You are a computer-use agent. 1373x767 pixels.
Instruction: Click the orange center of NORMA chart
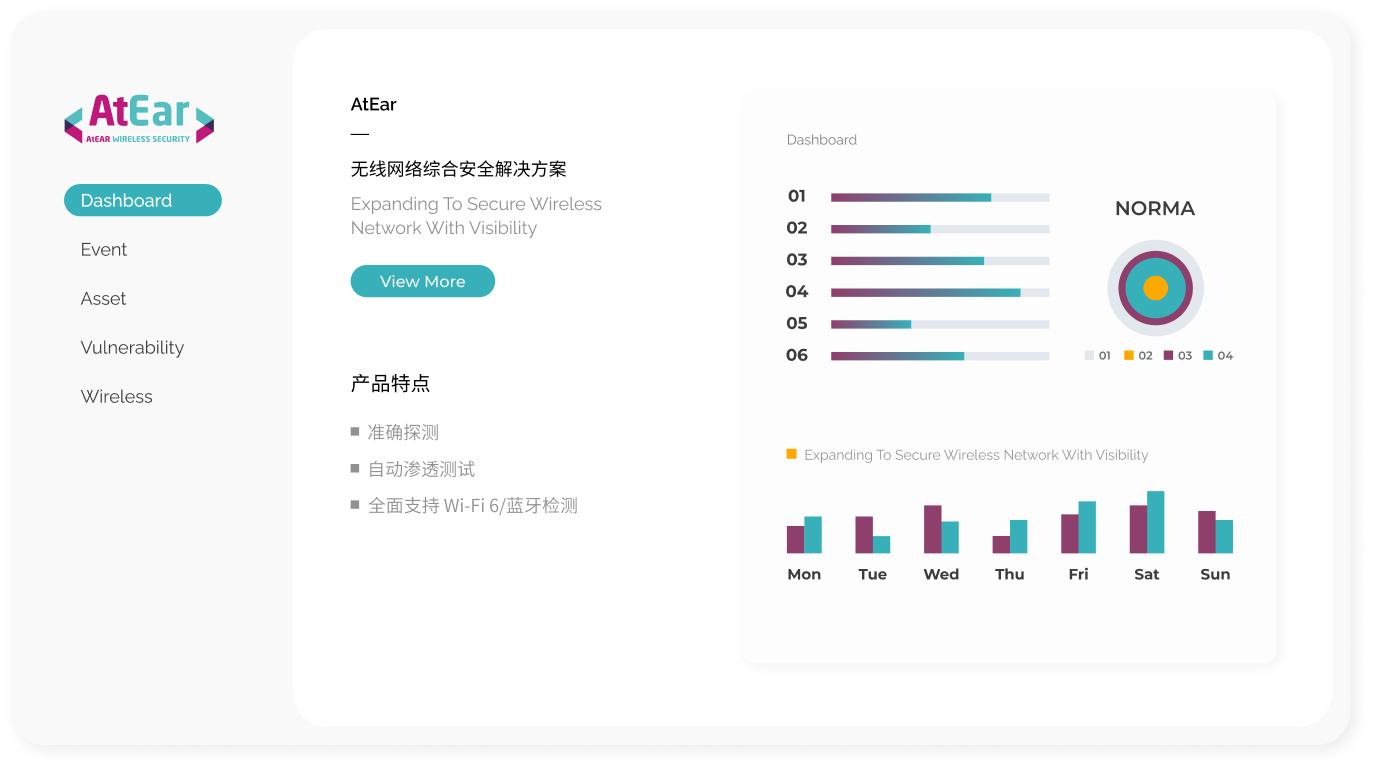click(x=1155, y=288)
